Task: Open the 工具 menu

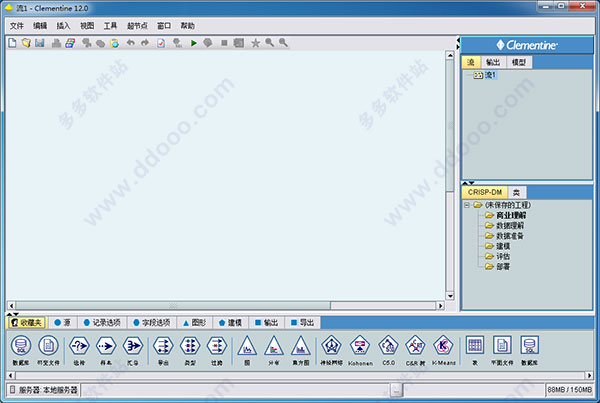Action: (110, 26)
